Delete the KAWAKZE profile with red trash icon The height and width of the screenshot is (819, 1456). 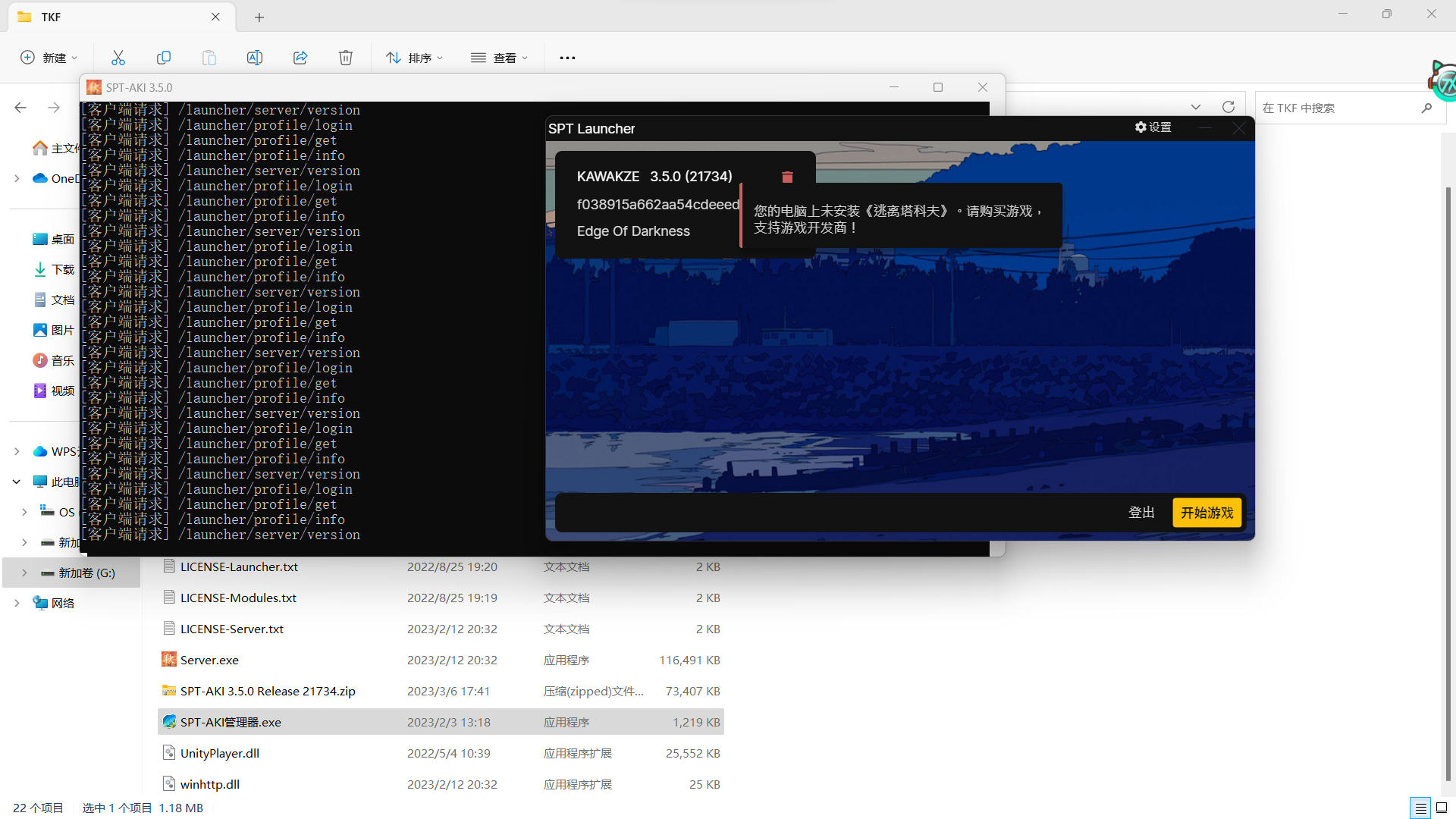pos(787,177)
